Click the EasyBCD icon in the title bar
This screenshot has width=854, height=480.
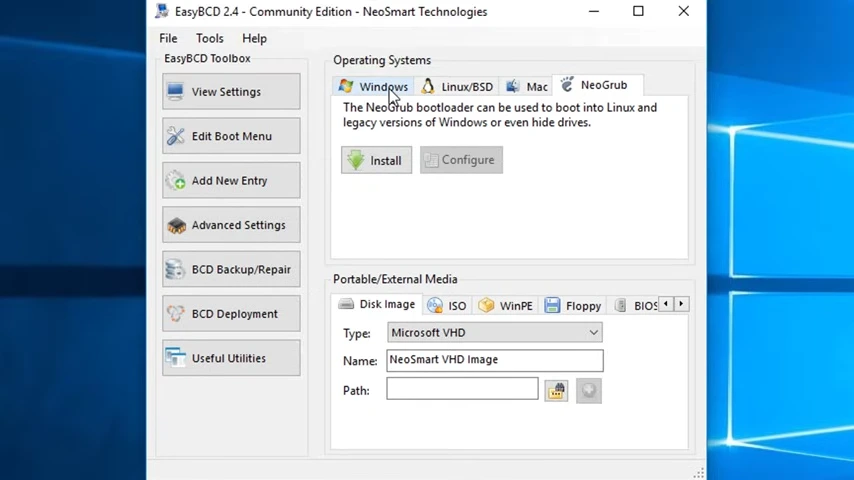(x=162, y=11)
